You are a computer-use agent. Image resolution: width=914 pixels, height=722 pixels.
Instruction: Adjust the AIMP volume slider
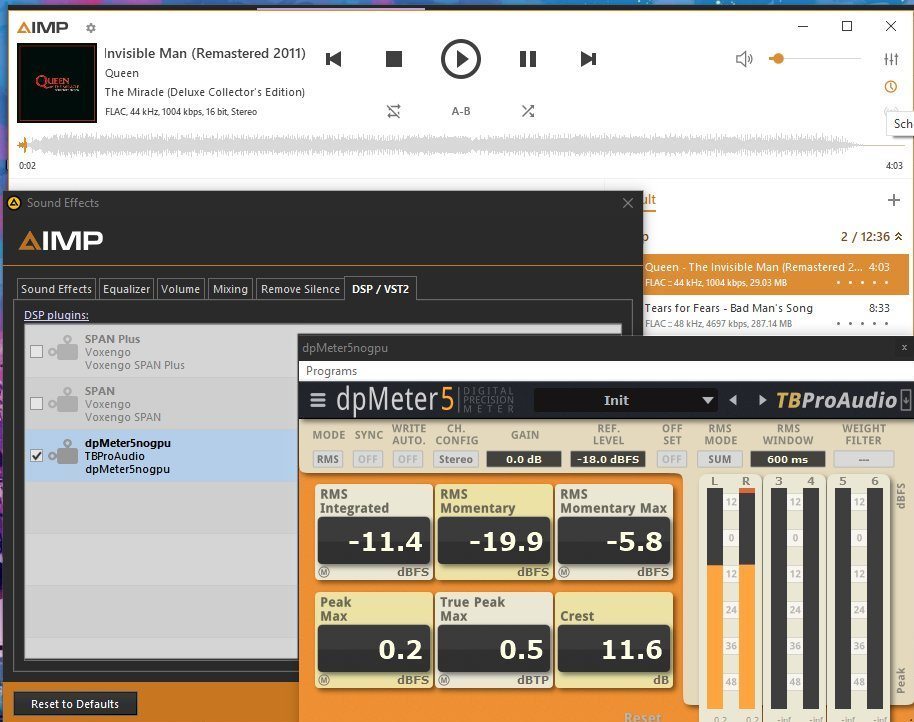pos(815,59)
